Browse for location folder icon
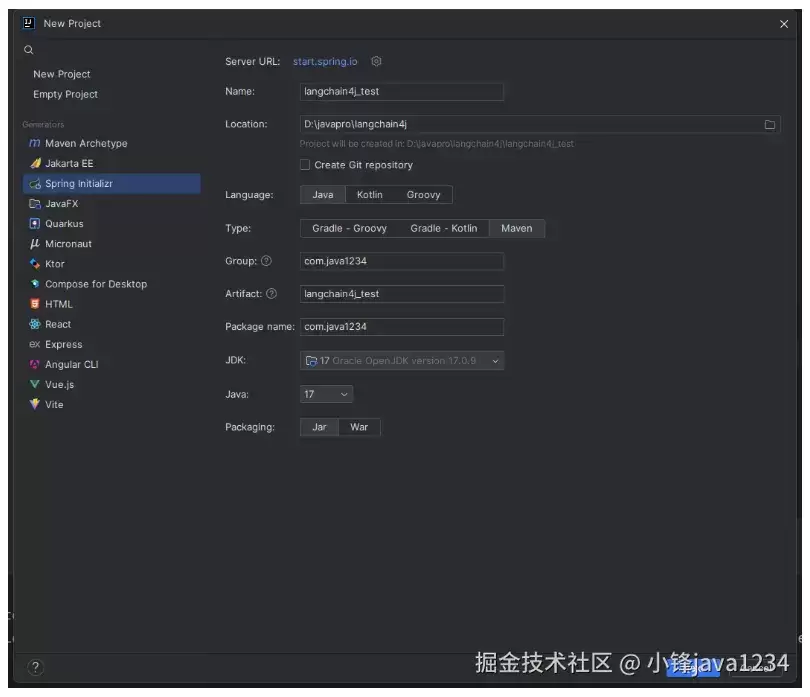 (769, 125)
